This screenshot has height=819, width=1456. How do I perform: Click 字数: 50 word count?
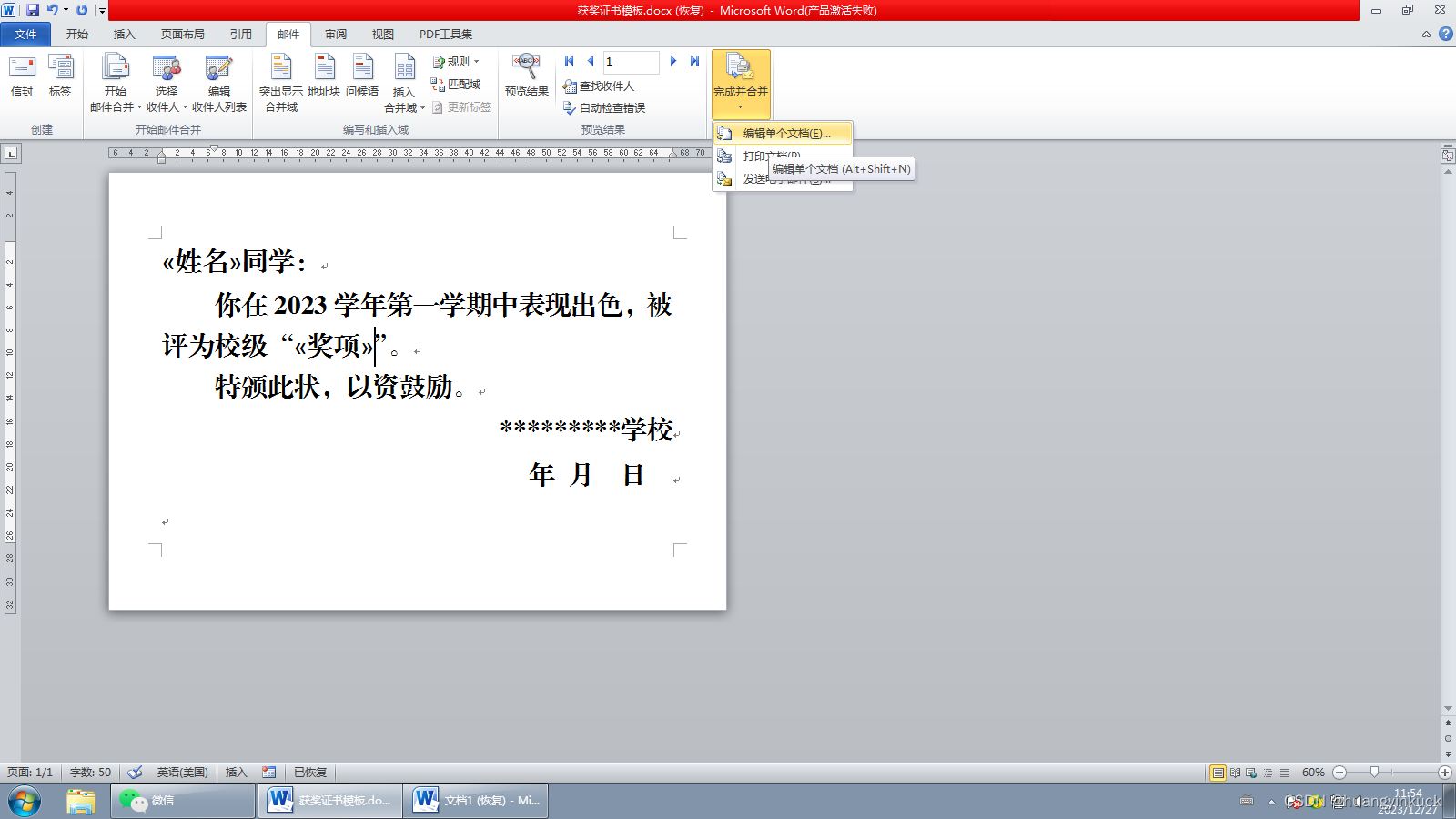pos(90,773)
